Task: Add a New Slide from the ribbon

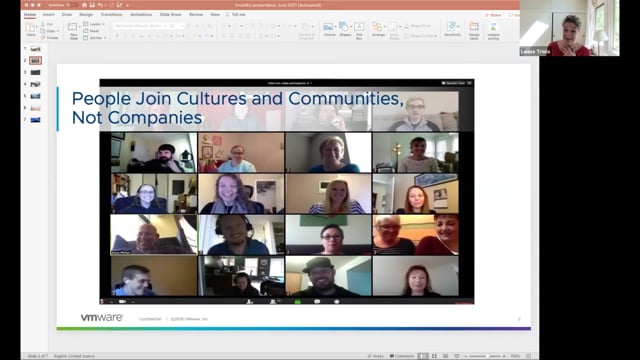Action: (x=73, y=30)
